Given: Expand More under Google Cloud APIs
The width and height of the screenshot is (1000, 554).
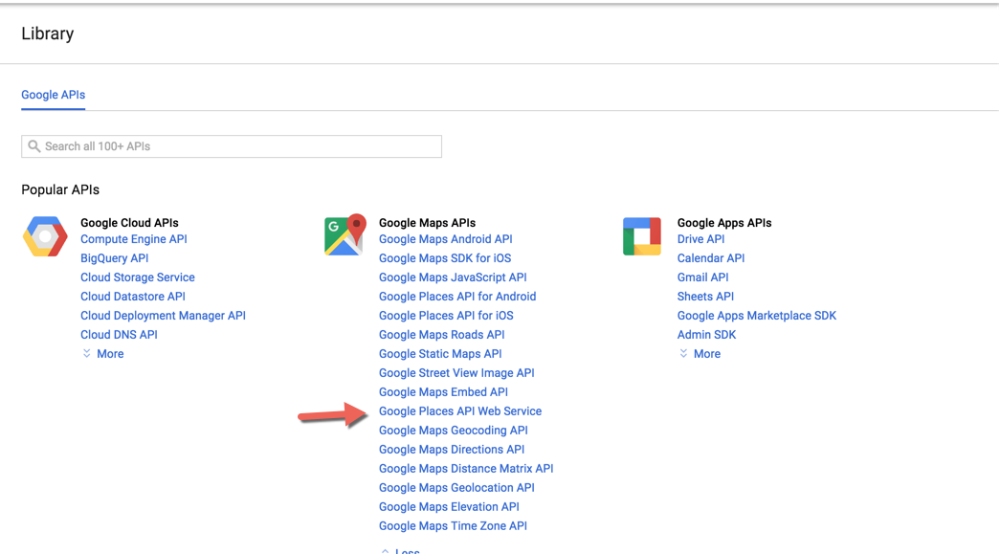Looking at the screenshot, I should tap(103, 354).
